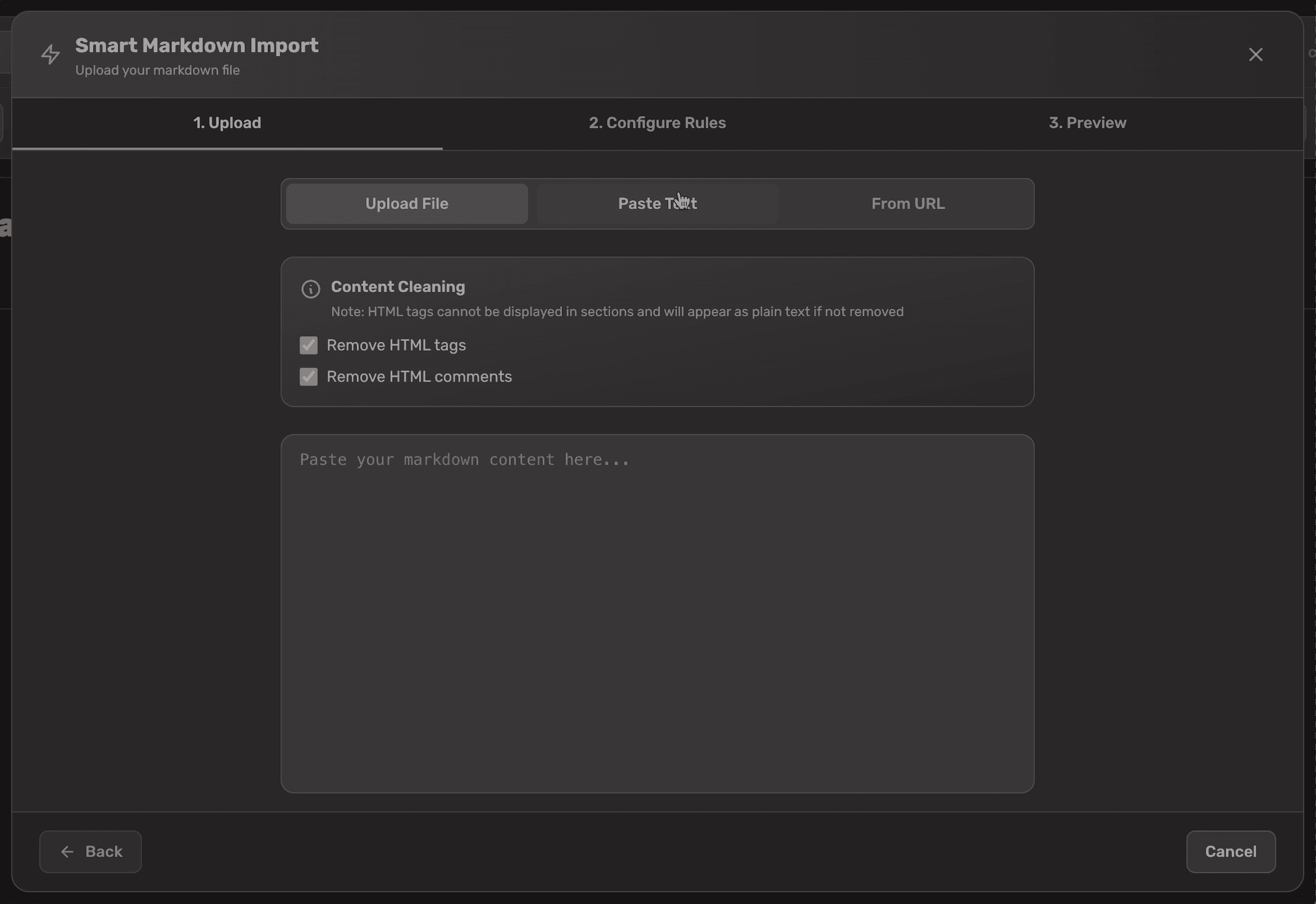Viewport: 1316px width, 904px height.
Task: Jump to the 3. Preview step
Action: pos(1088,123)
